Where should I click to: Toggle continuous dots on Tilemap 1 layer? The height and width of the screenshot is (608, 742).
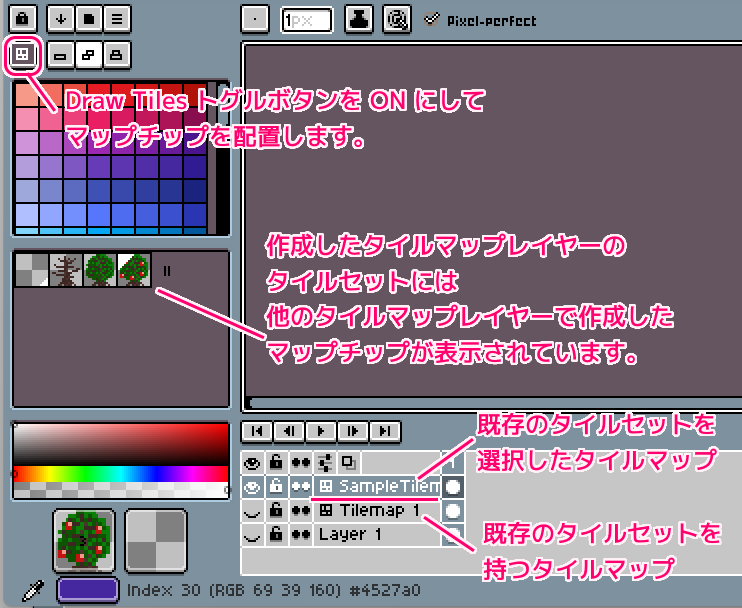(x=300, y=511)
